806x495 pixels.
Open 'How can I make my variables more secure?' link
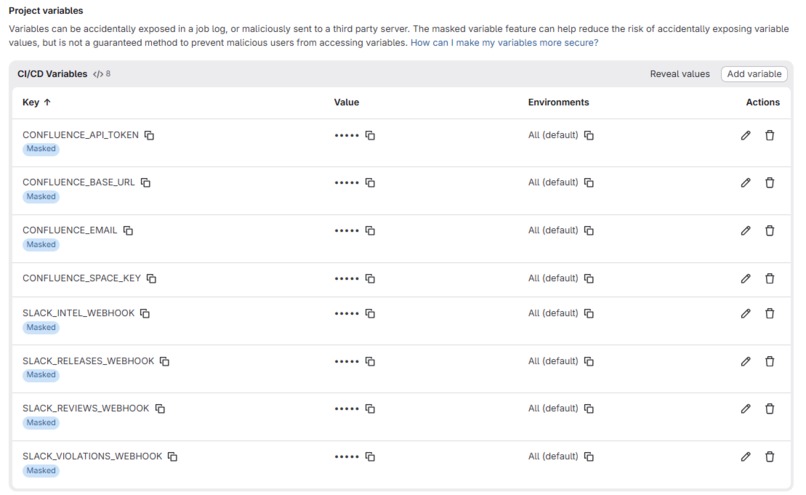tap(504, 43)
